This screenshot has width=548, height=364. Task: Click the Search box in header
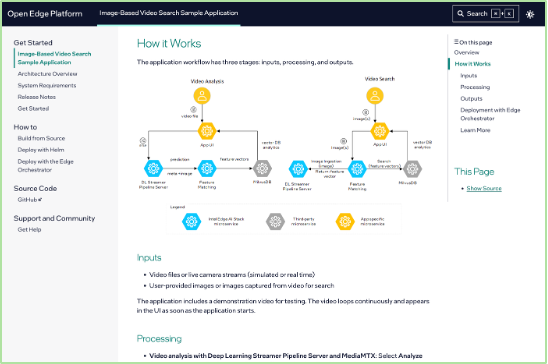485,14
